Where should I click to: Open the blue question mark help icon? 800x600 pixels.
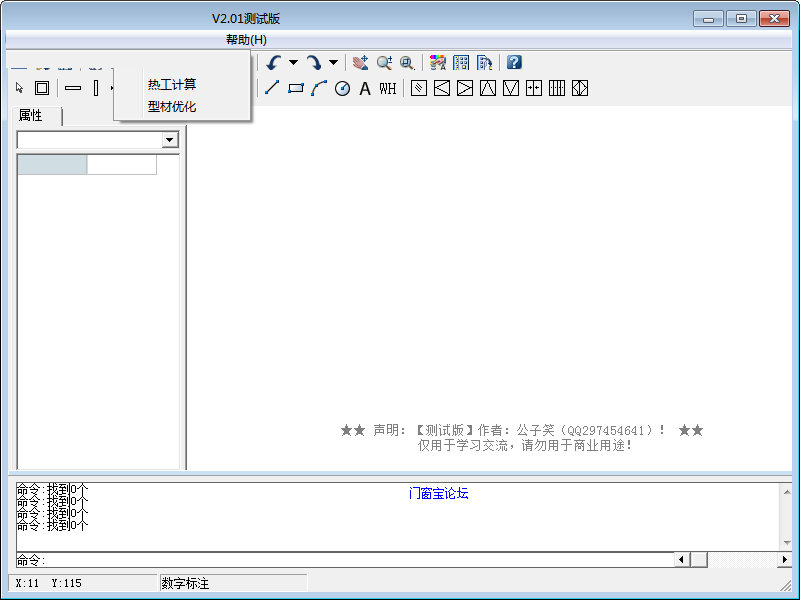(514, 62)
